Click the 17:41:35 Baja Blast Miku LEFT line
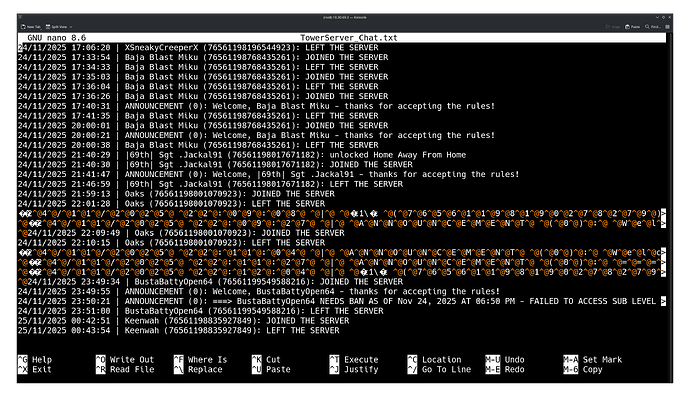 click(x=198, y=116)
